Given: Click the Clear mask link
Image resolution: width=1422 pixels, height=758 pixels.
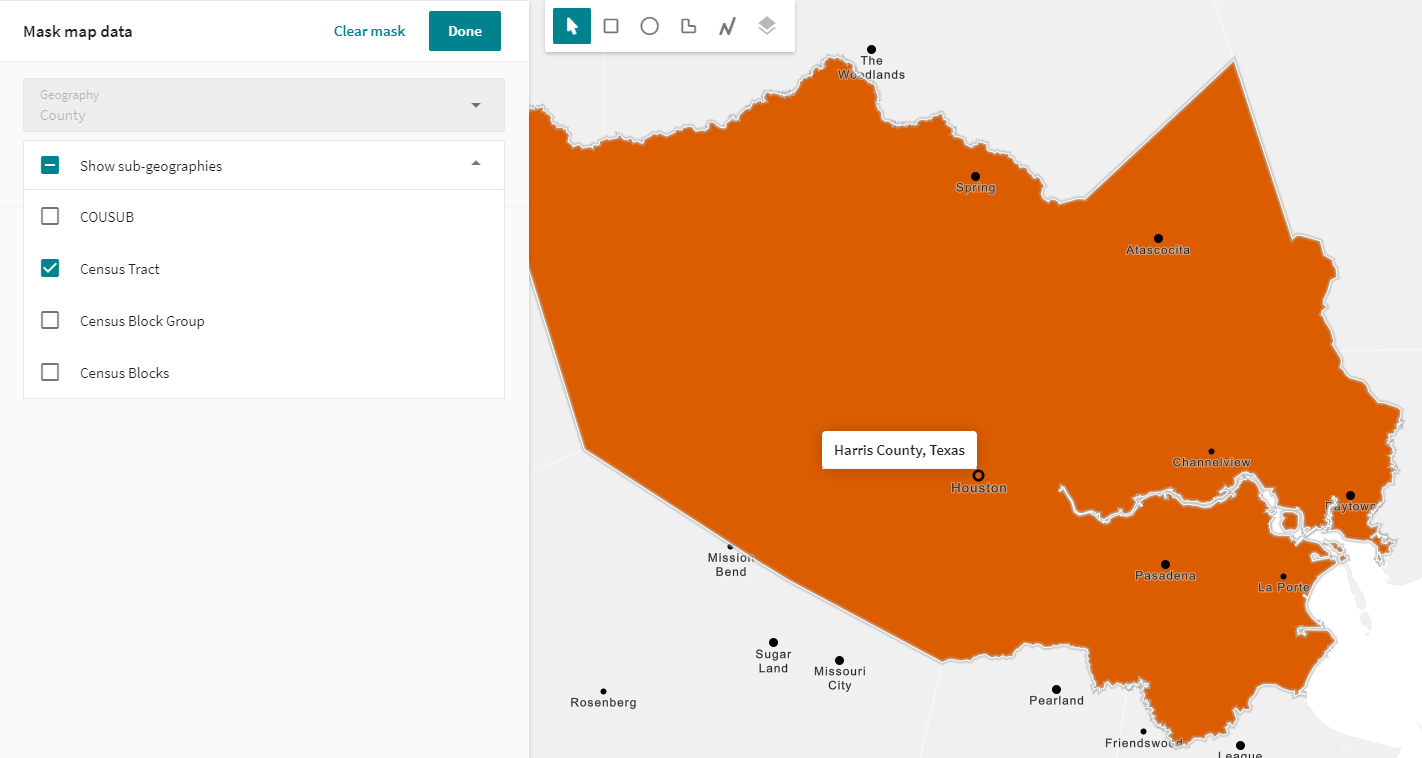Looking at the screenshot, I should [x=369, y=31].
